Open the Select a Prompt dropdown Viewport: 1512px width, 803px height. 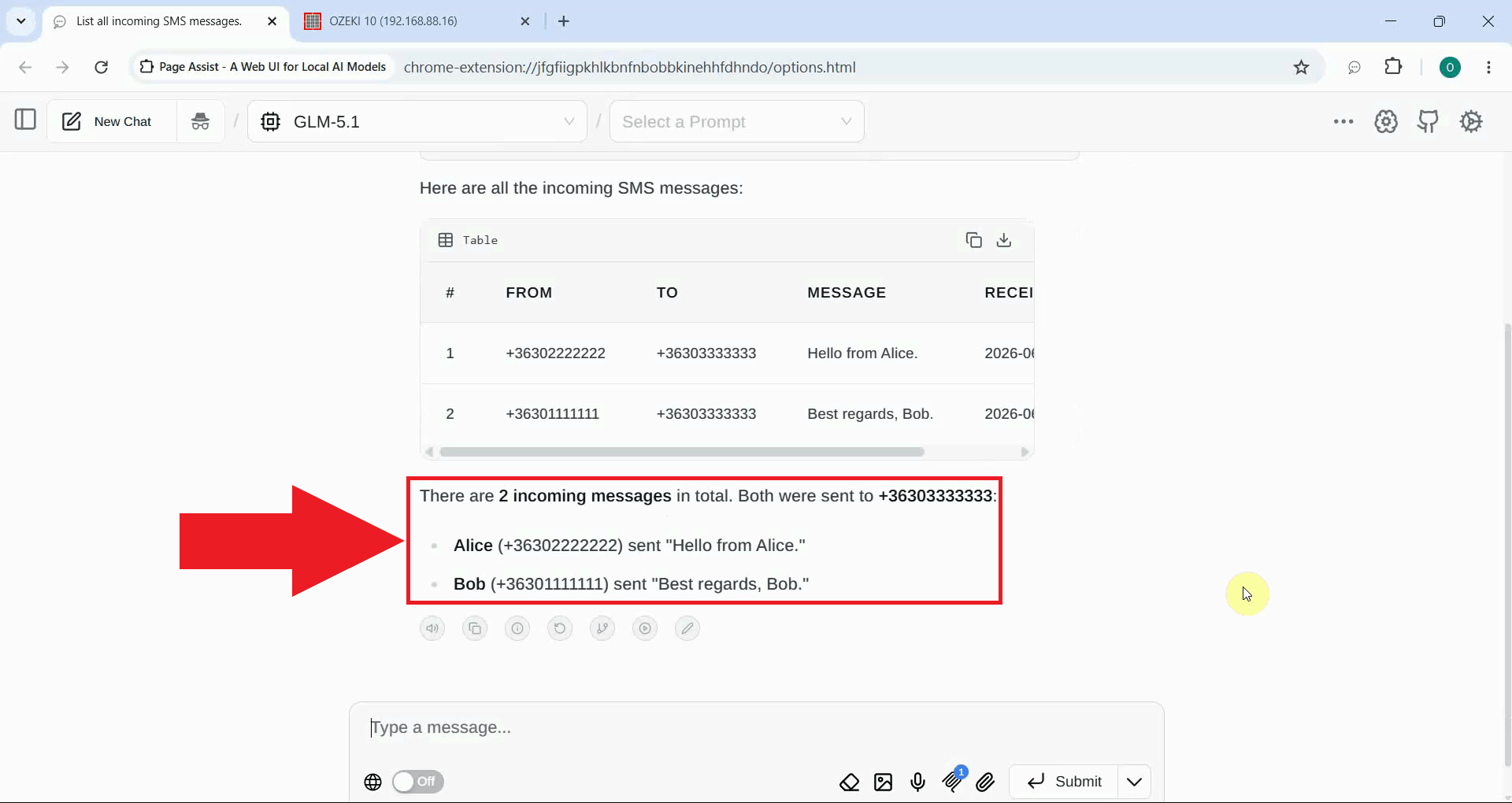737,121
